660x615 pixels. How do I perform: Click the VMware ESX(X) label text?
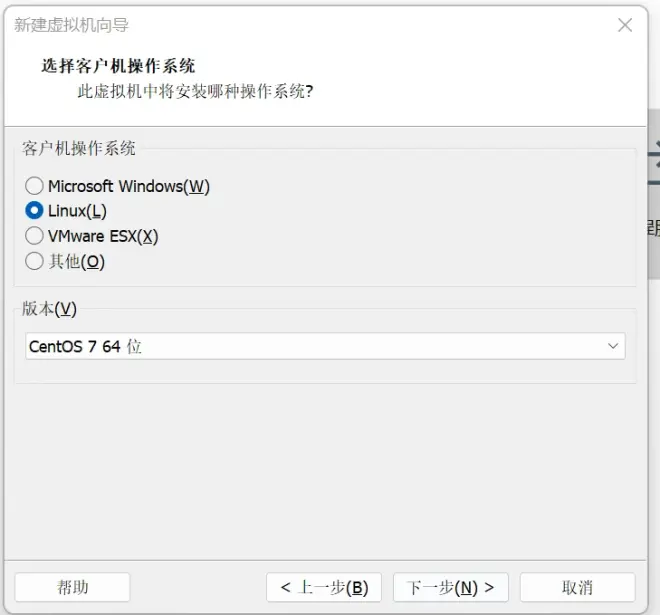[x=103, y=236]
